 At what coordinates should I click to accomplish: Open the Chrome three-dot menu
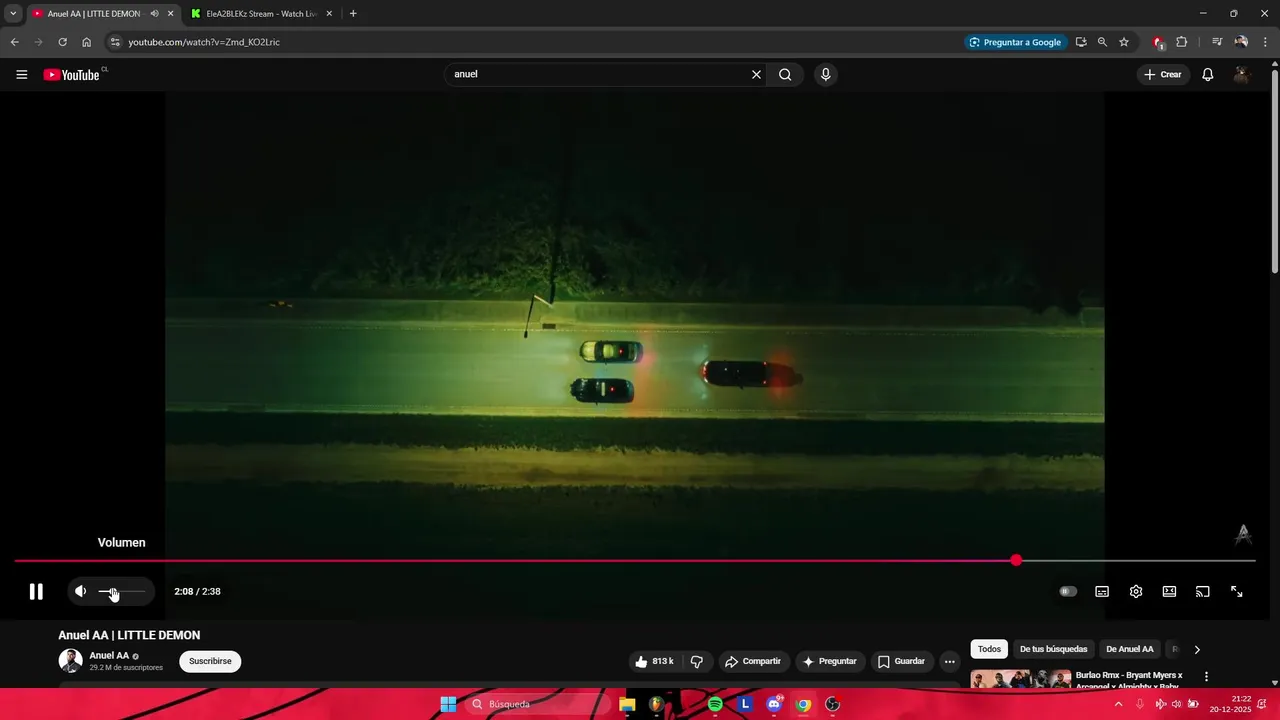coord(1265,42)
